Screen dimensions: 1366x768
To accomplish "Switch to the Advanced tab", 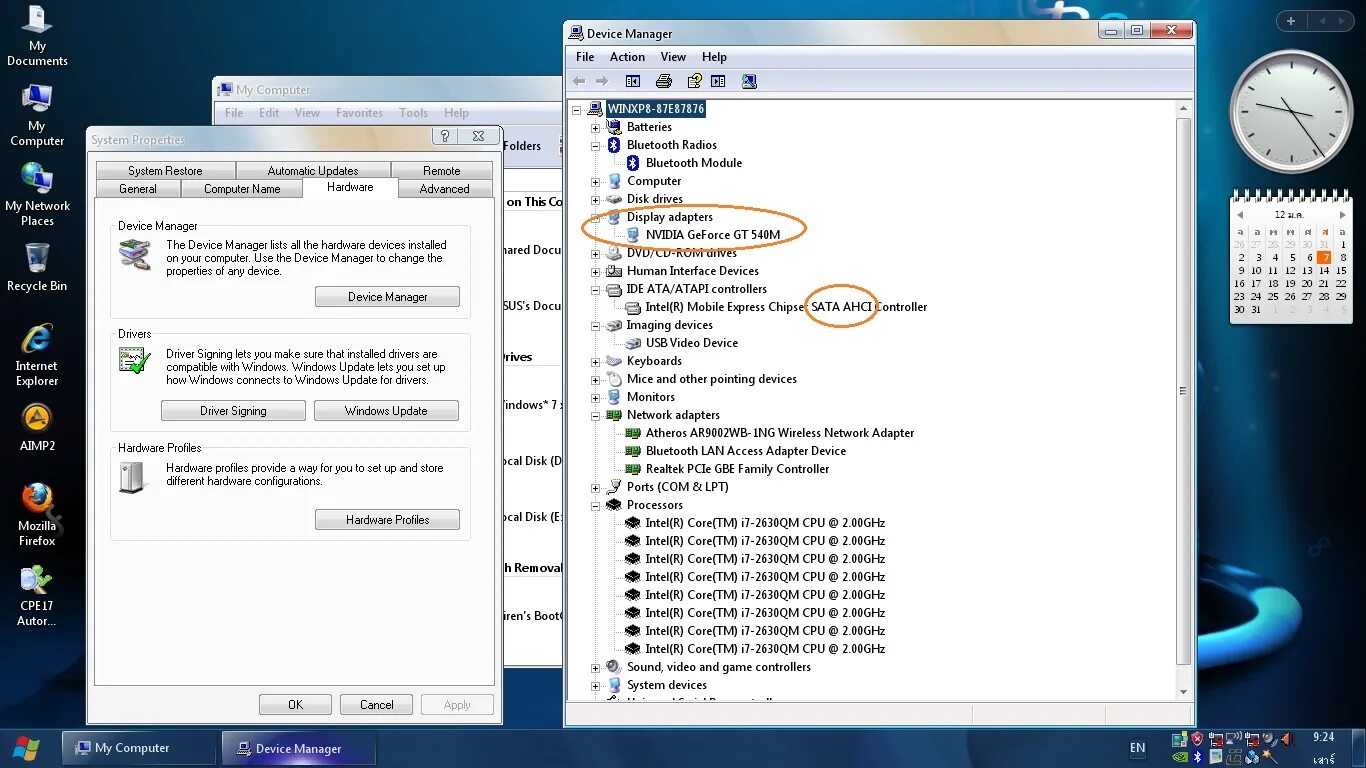I will click(445, 189).
